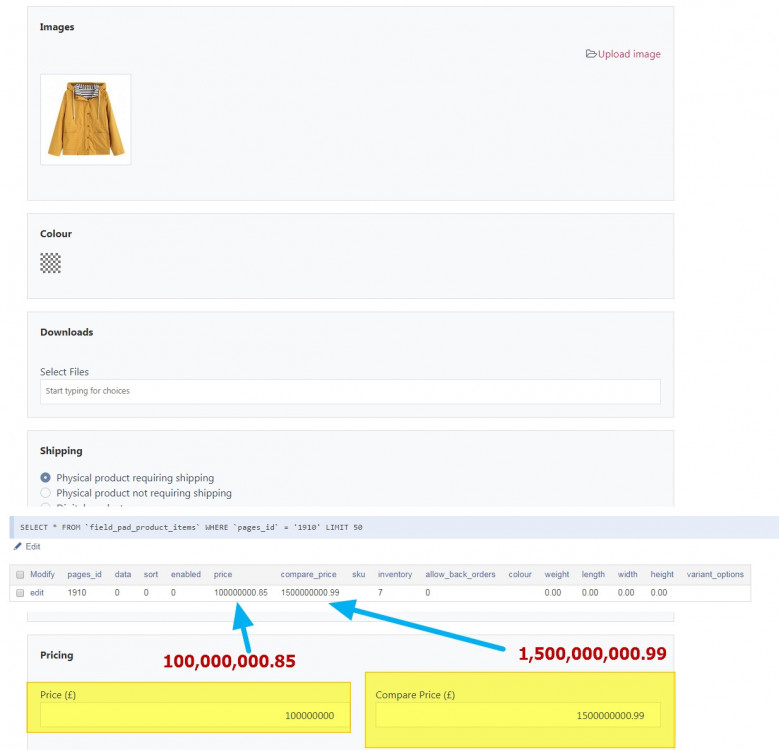Select the price cell 100000000.85

coord(241,593)
